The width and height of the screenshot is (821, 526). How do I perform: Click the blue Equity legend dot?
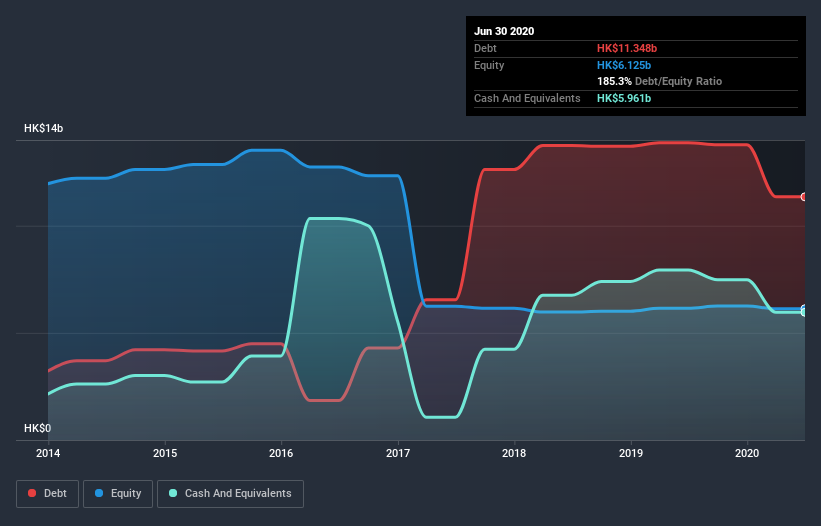[x=99, y=493]
